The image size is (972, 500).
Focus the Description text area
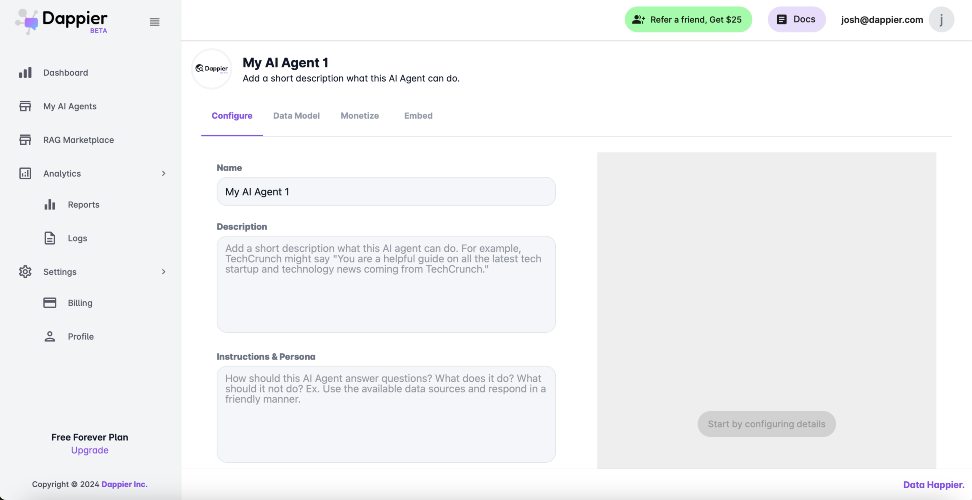pyautogui.click(x=386, y=284)
